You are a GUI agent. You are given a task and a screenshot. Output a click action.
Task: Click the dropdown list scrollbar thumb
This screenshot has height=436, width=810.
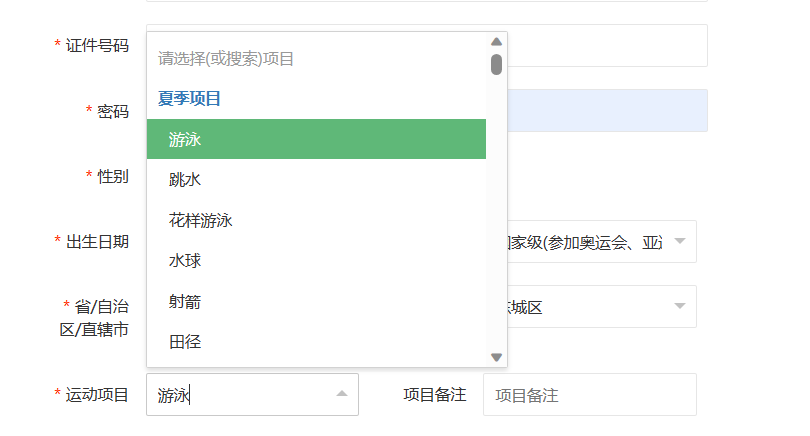click(496, 65)
